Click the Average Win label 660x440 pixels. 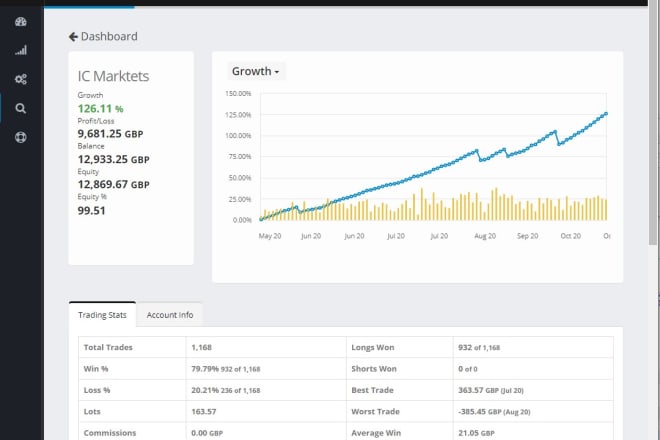coord(376,433)
